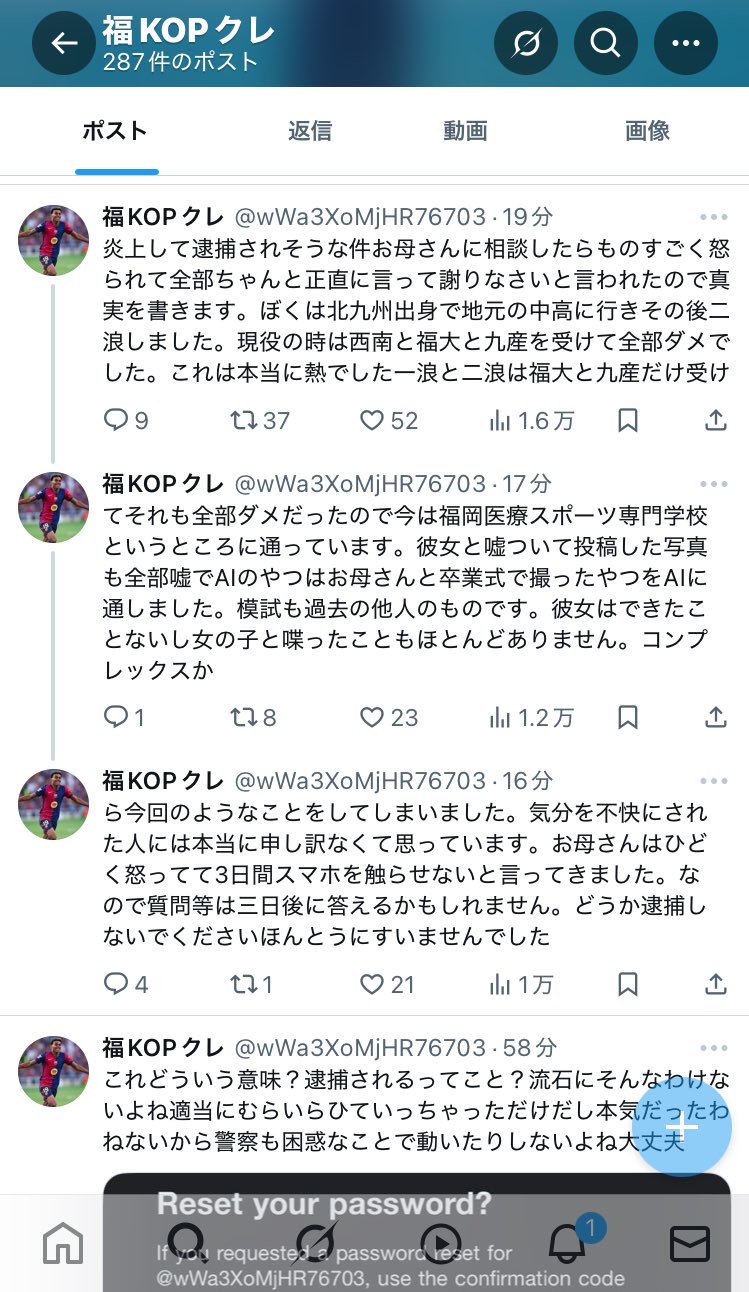Tap profile avatar of the 17分 post
Viewport: 749px width, 1292px height.
(x=54, y=507)
